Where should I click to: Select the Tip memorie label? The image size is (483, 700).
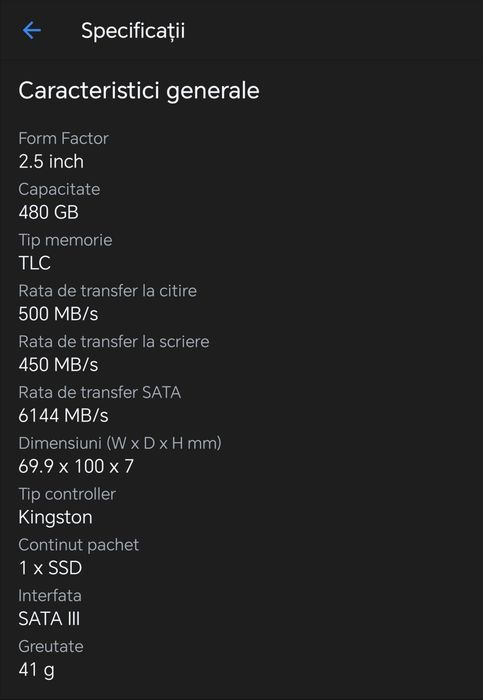[65, 240]
